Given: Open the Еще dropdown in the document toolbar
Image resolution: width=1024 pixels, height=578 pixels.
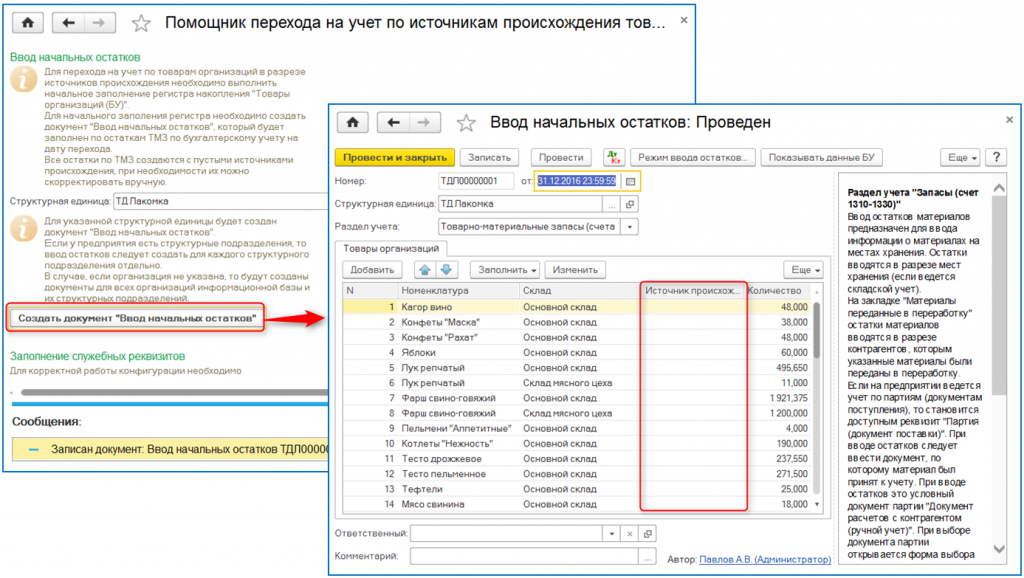Looking at the screenshot, I should click(x=962, y=158).
